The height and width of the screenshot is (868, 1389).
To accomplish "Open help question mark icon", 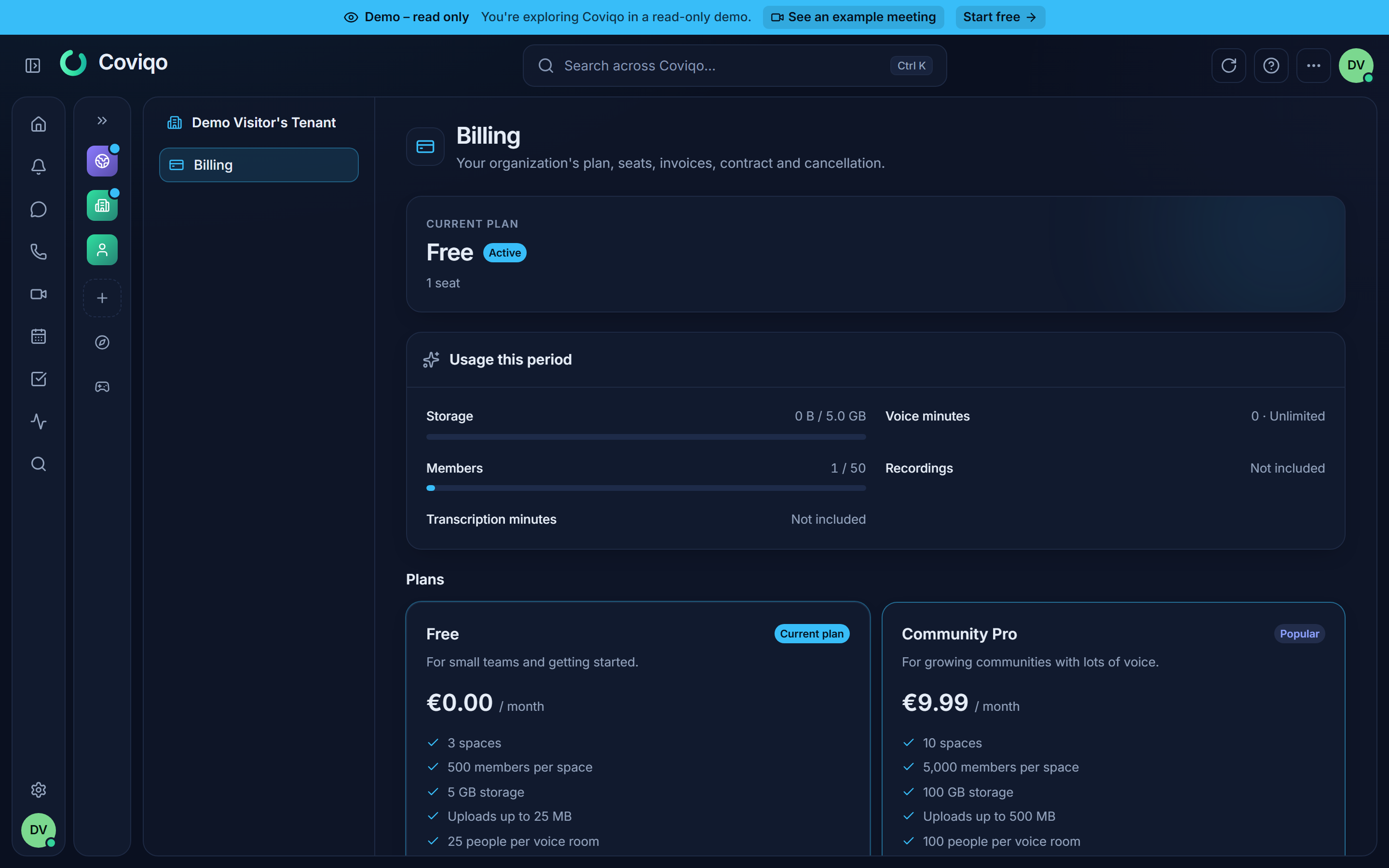I will [1271, 66].
